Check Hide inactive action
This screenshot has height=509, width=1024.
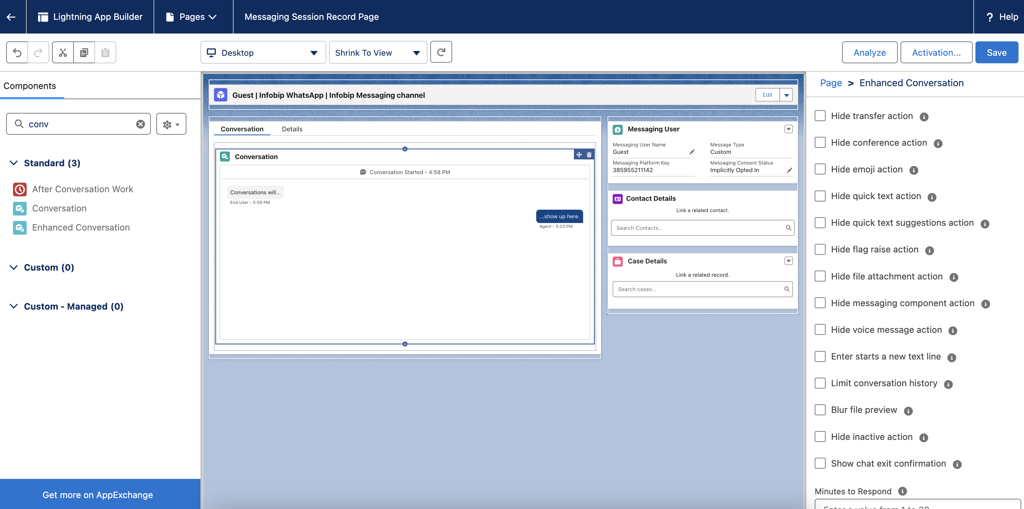(820, 437)
